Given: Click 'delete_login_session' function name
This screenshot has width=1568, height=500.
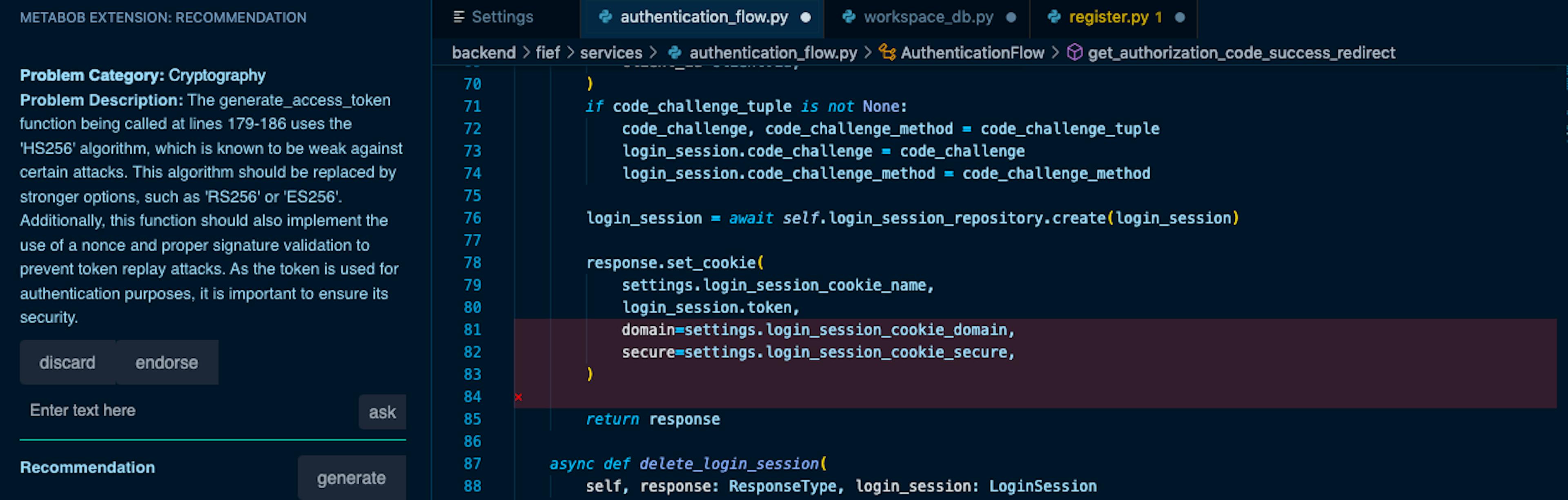Looking at the screenshot, I should pos(729,464).
